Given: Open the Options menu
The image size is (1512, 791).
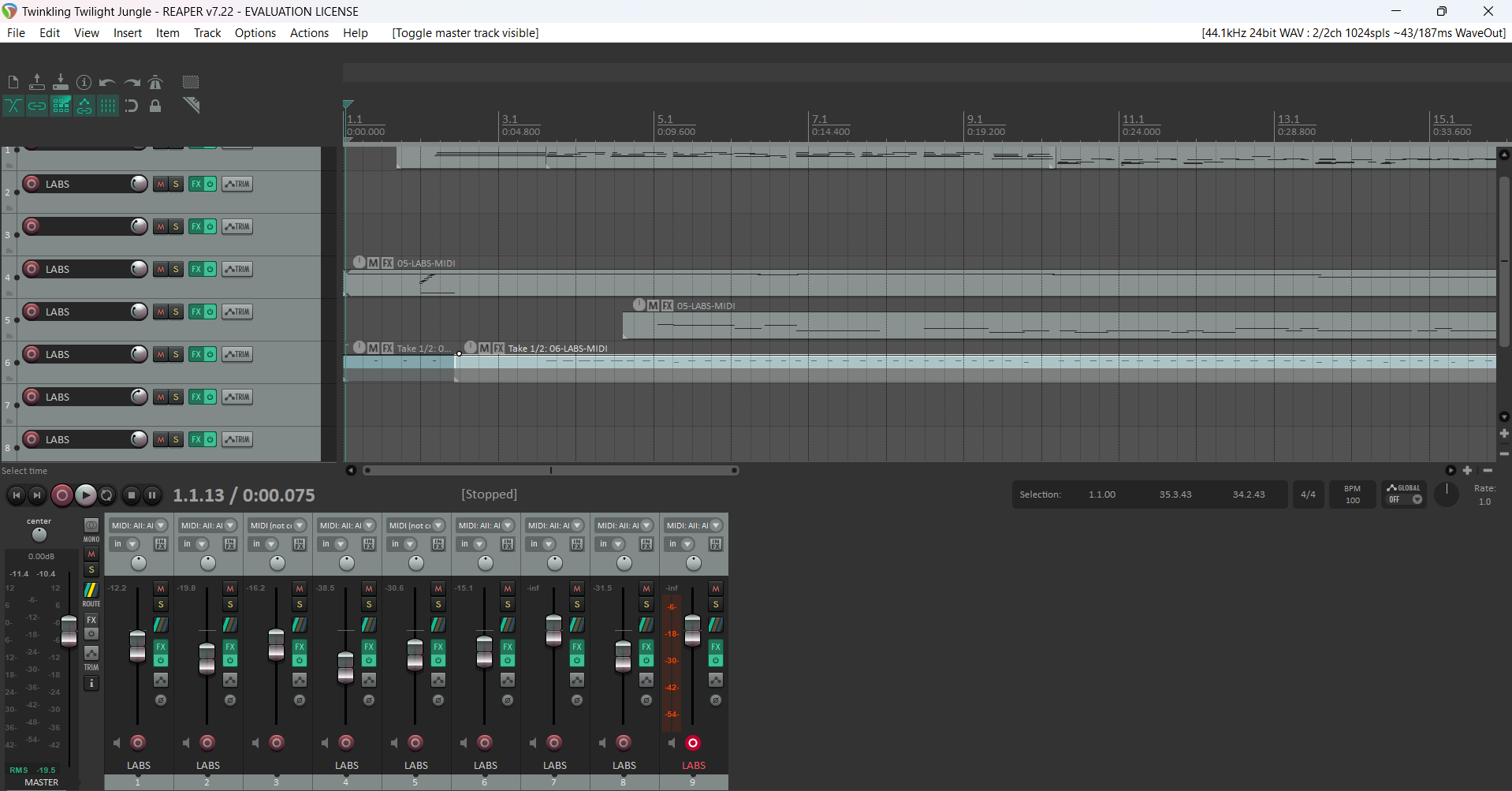Looking at the screenshot, I should tap(255, 33).
